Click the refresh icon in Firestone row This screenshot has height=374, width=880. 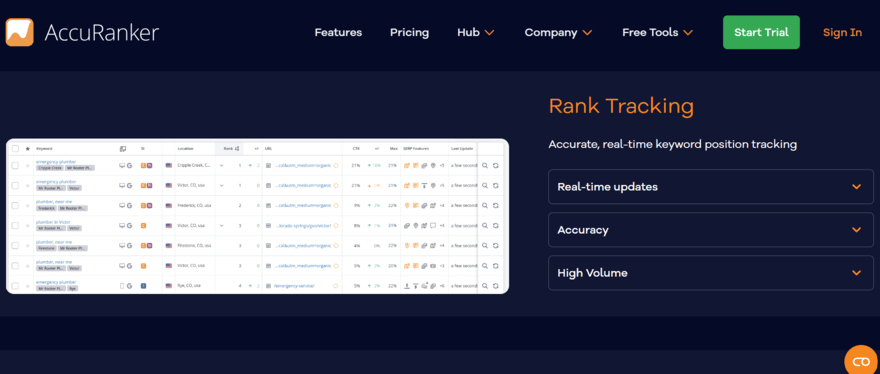point(496,245)
